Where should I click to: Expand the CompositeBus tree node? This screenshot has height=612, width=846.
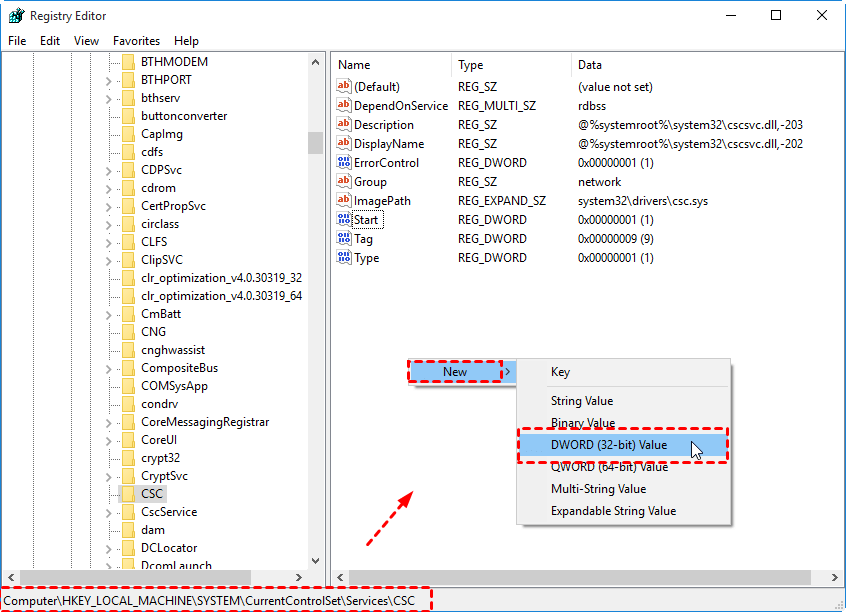click(108, 369)
